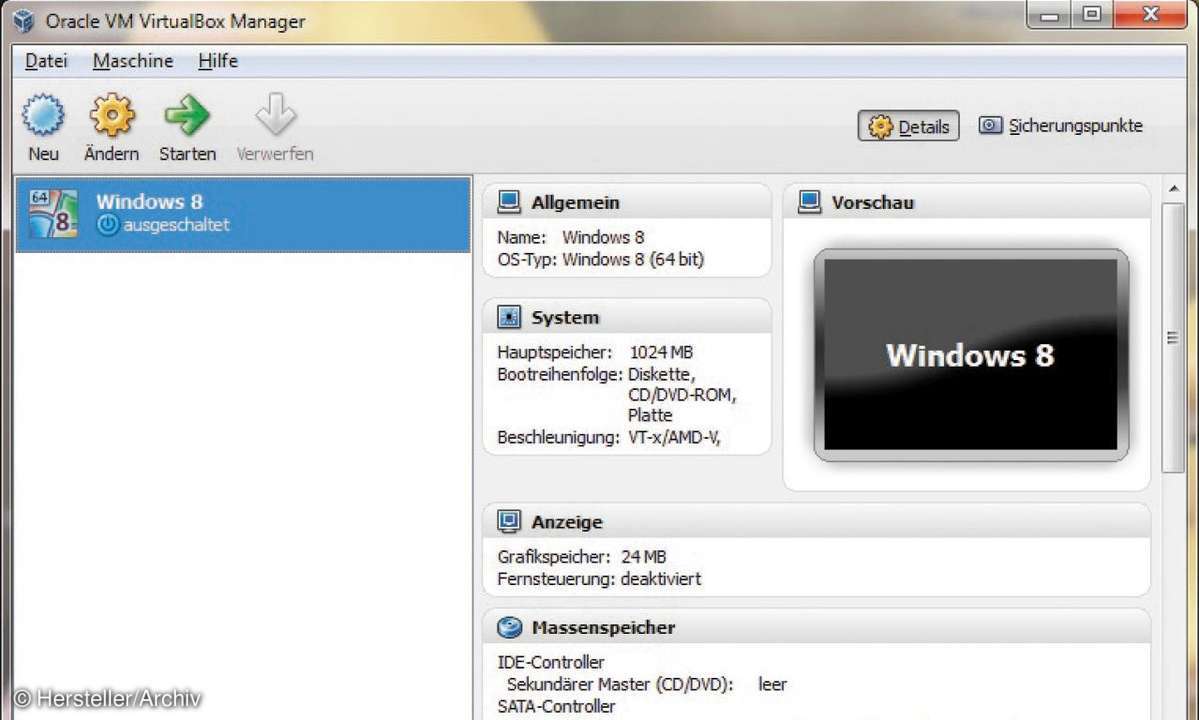
Task: Click 'Sekundärer Master (CD/DVD): leer' entry
Action: [646, 684]
